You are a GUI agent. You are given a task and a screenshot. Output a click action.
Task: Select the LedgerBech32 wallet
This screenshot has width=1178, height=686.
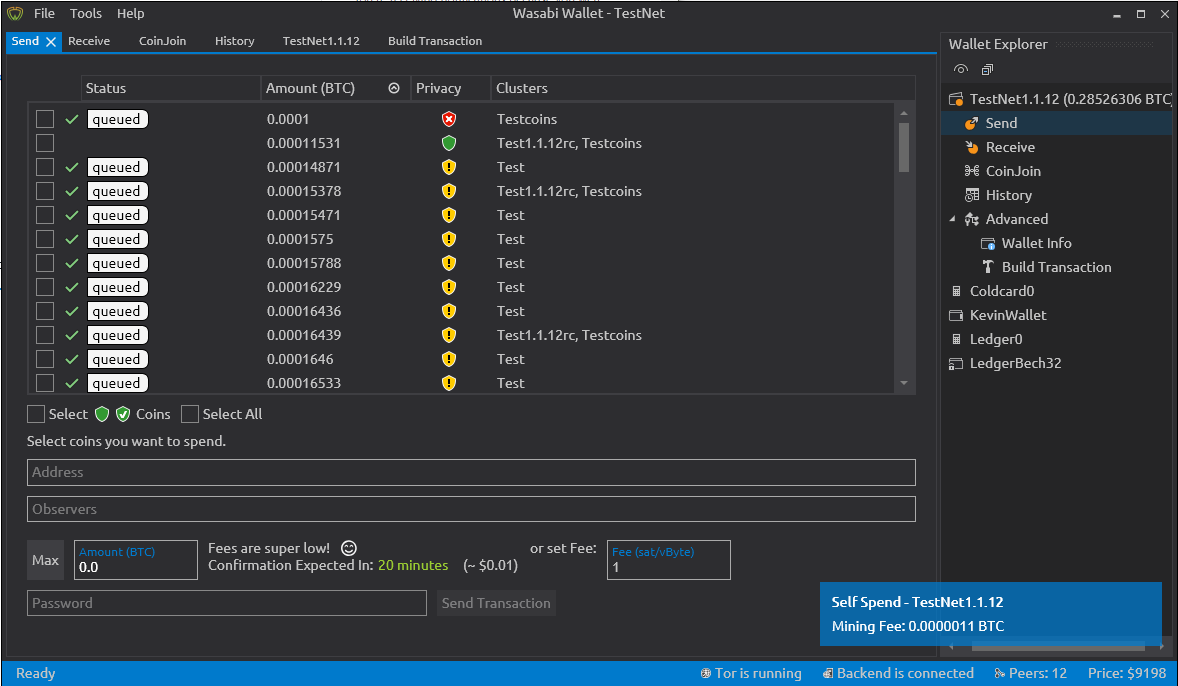(x=1015, y=364)
